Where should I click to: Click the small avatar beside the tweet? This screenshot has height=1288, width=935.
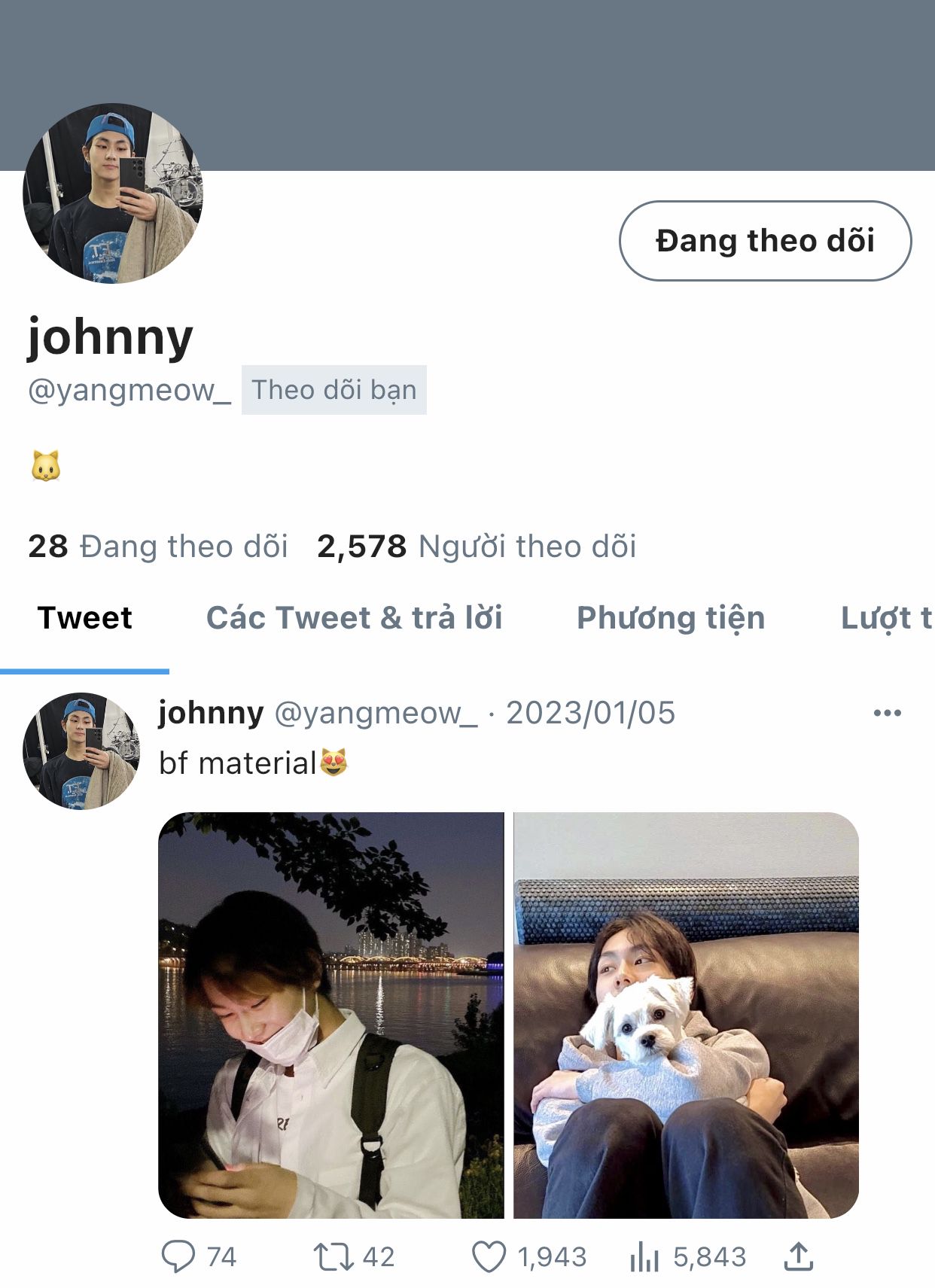tap(81, 751)
